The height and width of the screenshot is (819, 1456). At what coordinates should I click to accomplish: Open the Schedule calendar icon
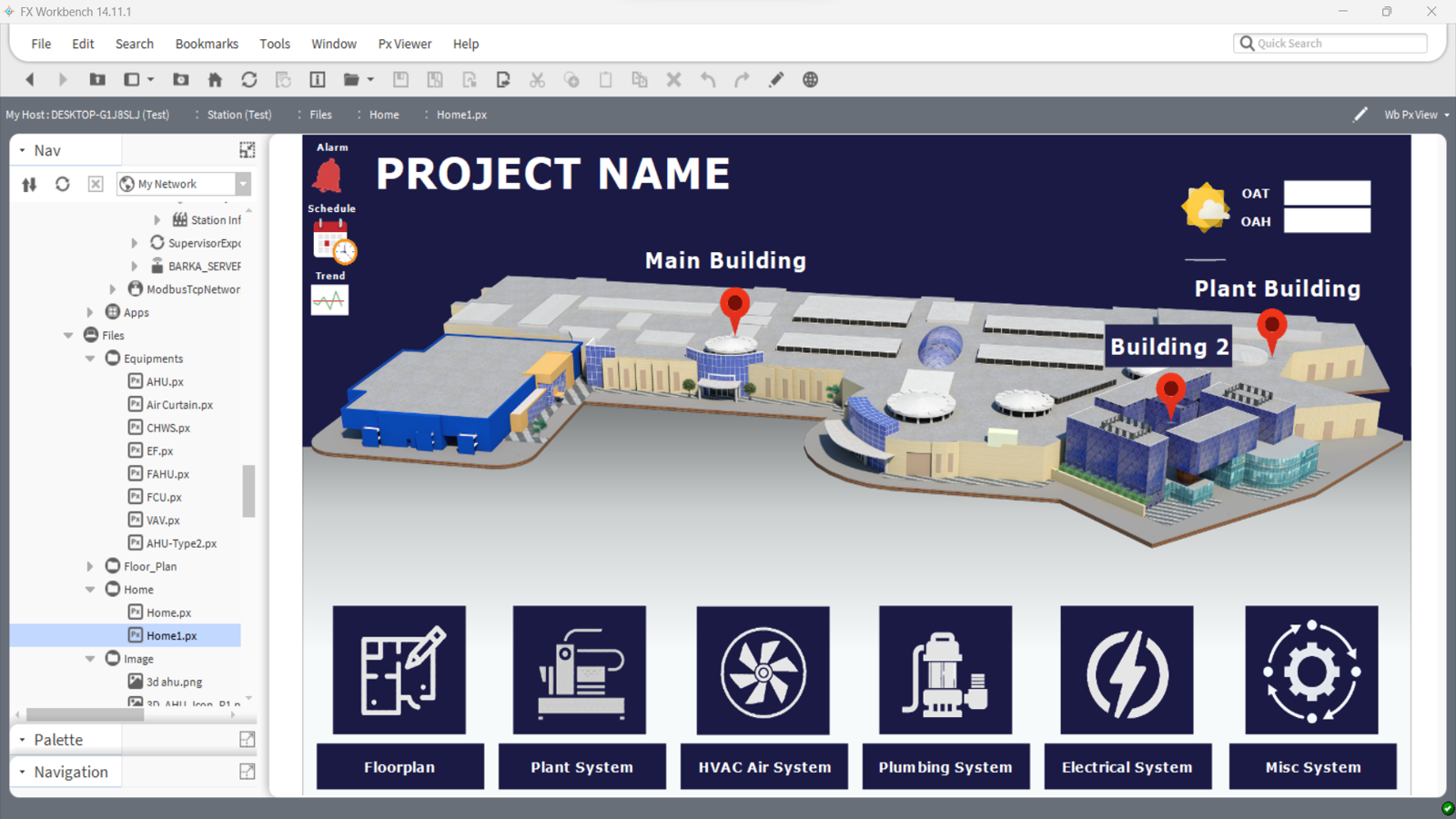(x=333, y=241)
